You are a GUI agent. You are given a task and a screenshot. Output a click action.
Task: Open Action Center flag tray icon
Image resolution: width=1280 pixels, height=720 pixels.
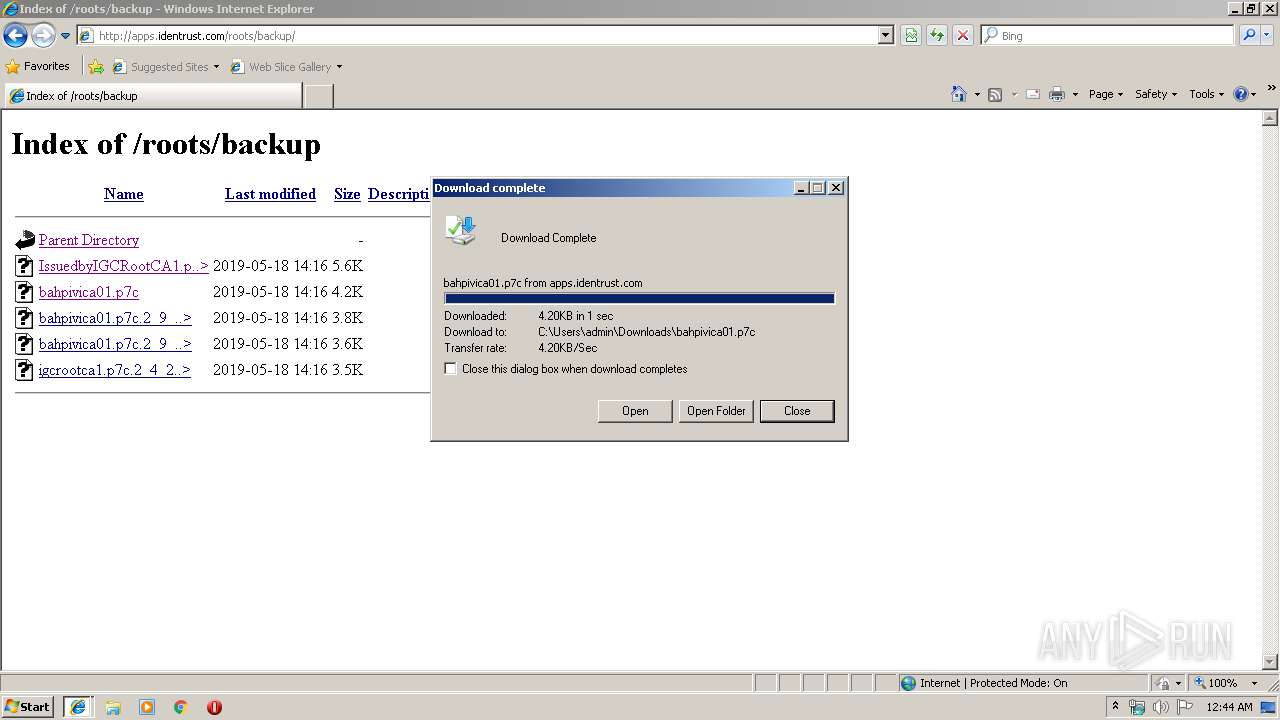pos(1185,707)
